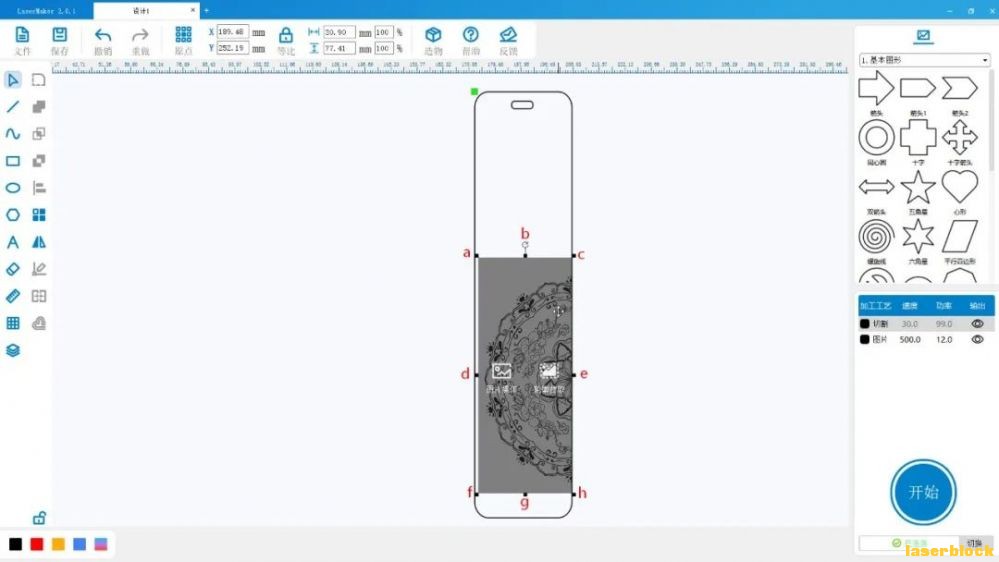Insert the basic arrow shape
Image resolution: width=999 pixels, height=562 pixels.
tap(876, 88)
